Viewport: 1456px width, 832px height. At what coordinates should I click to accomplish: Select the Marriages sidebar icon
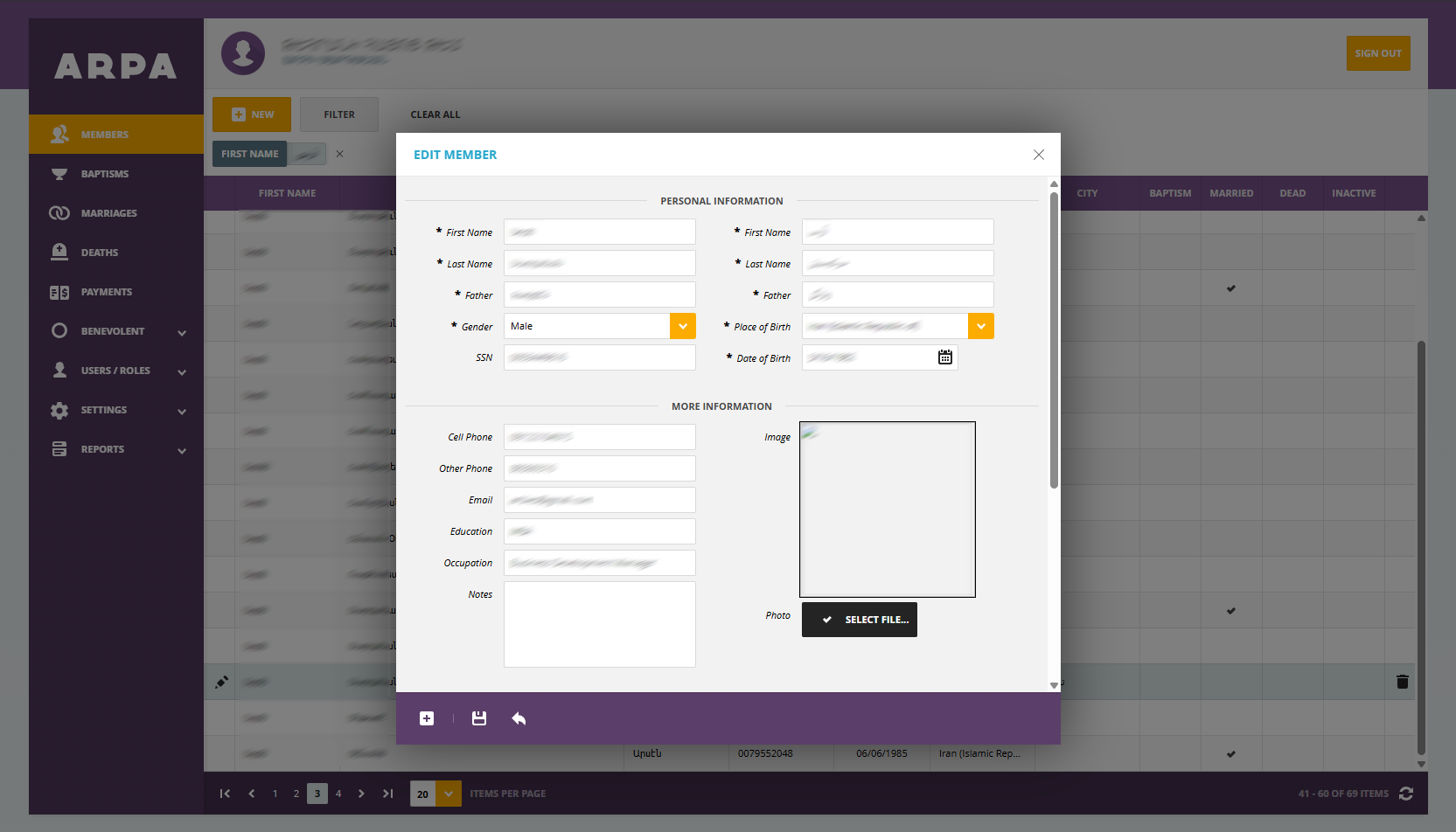pos(59,212)
